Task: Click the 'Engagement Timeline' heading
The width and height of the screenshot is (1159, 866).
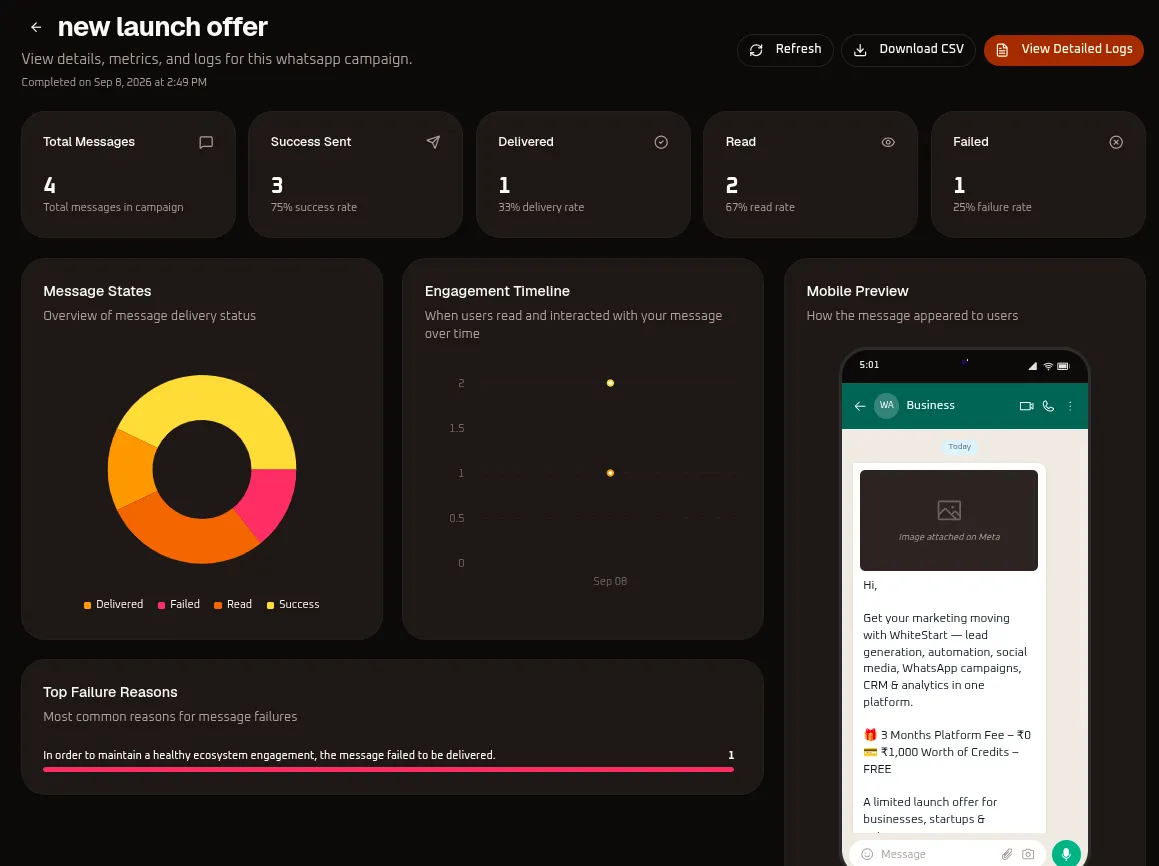Action: tap(497, 291)
